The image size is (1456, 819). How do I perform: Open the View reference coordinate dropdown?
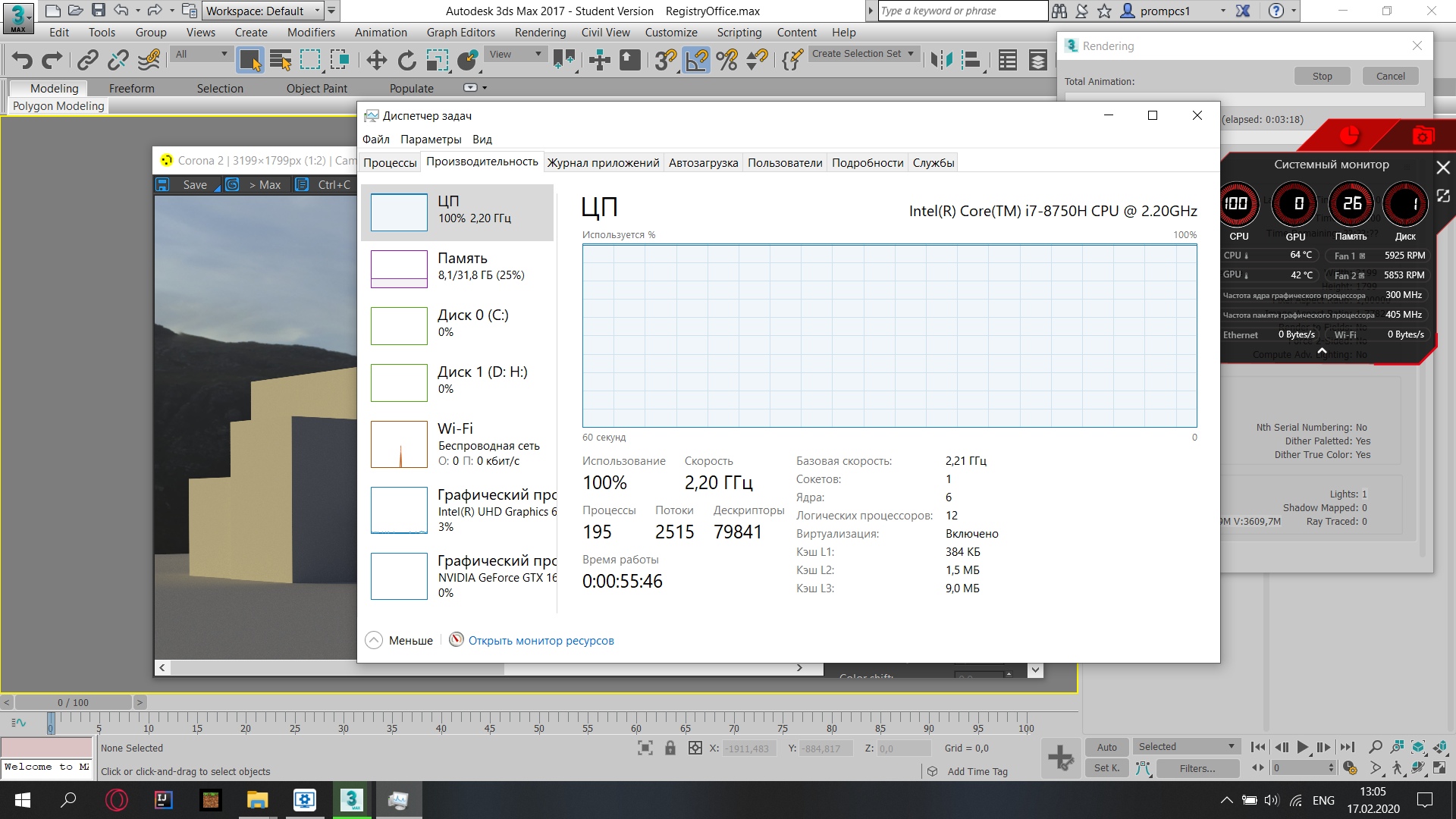pos(516,54)
